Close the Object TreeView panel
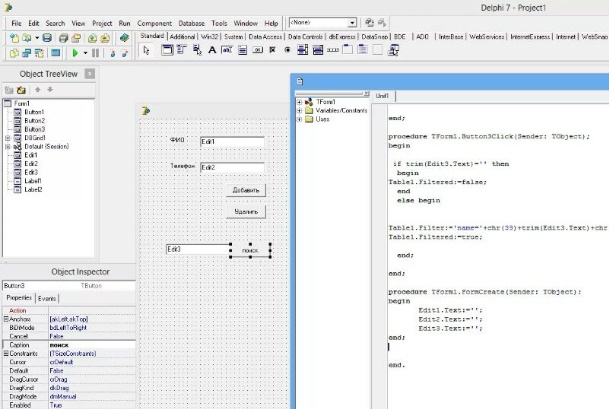 pos(90,74)
